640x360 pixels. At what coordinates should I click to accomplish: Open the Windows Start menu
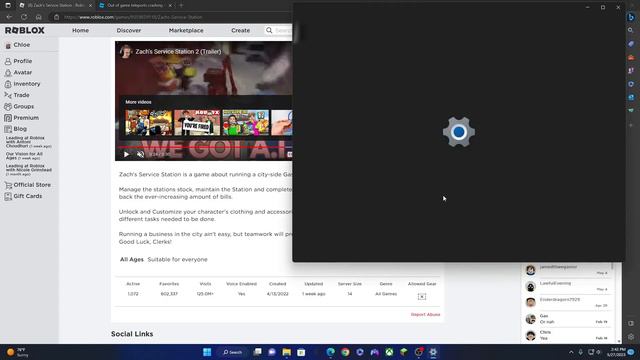207,352
